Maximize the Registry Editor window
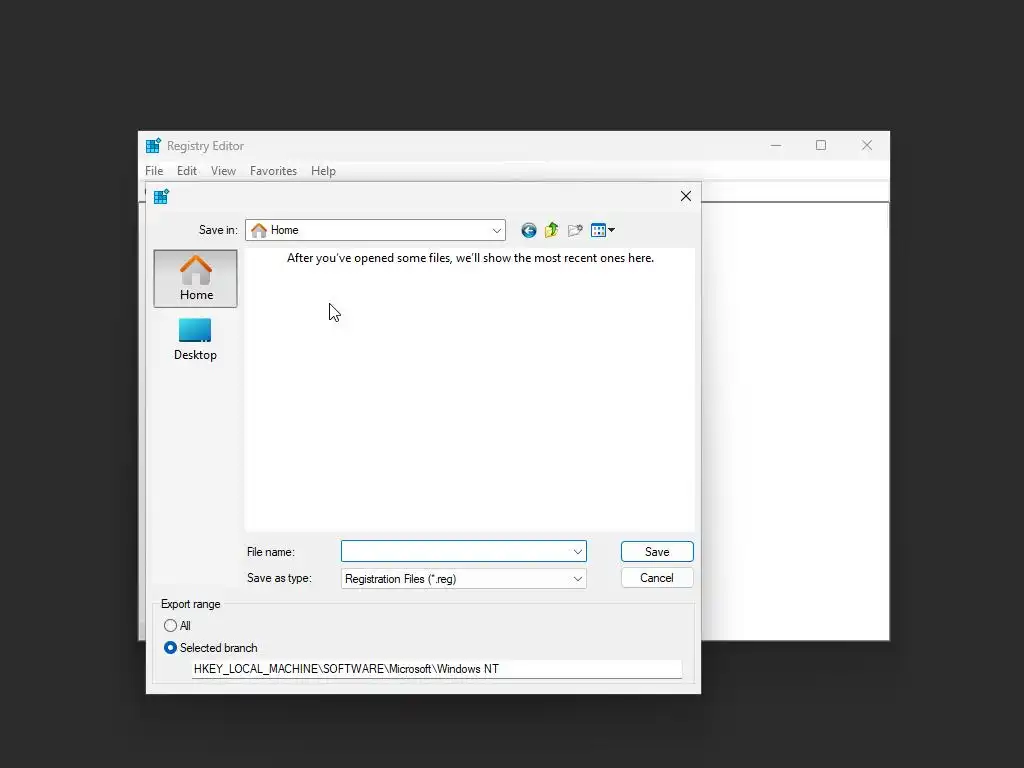 pyautogui.click(x=821, y=146)
